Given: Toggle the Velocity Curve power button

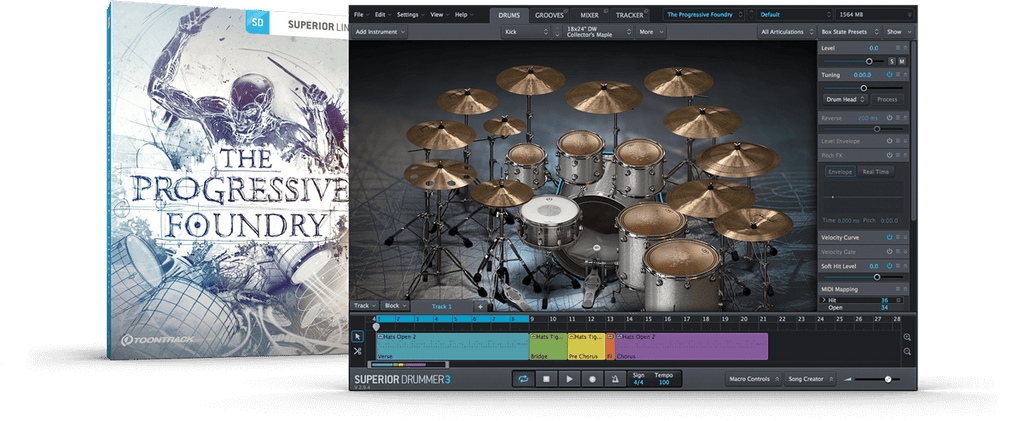Looking at the screenshot, I should (889, 238).
